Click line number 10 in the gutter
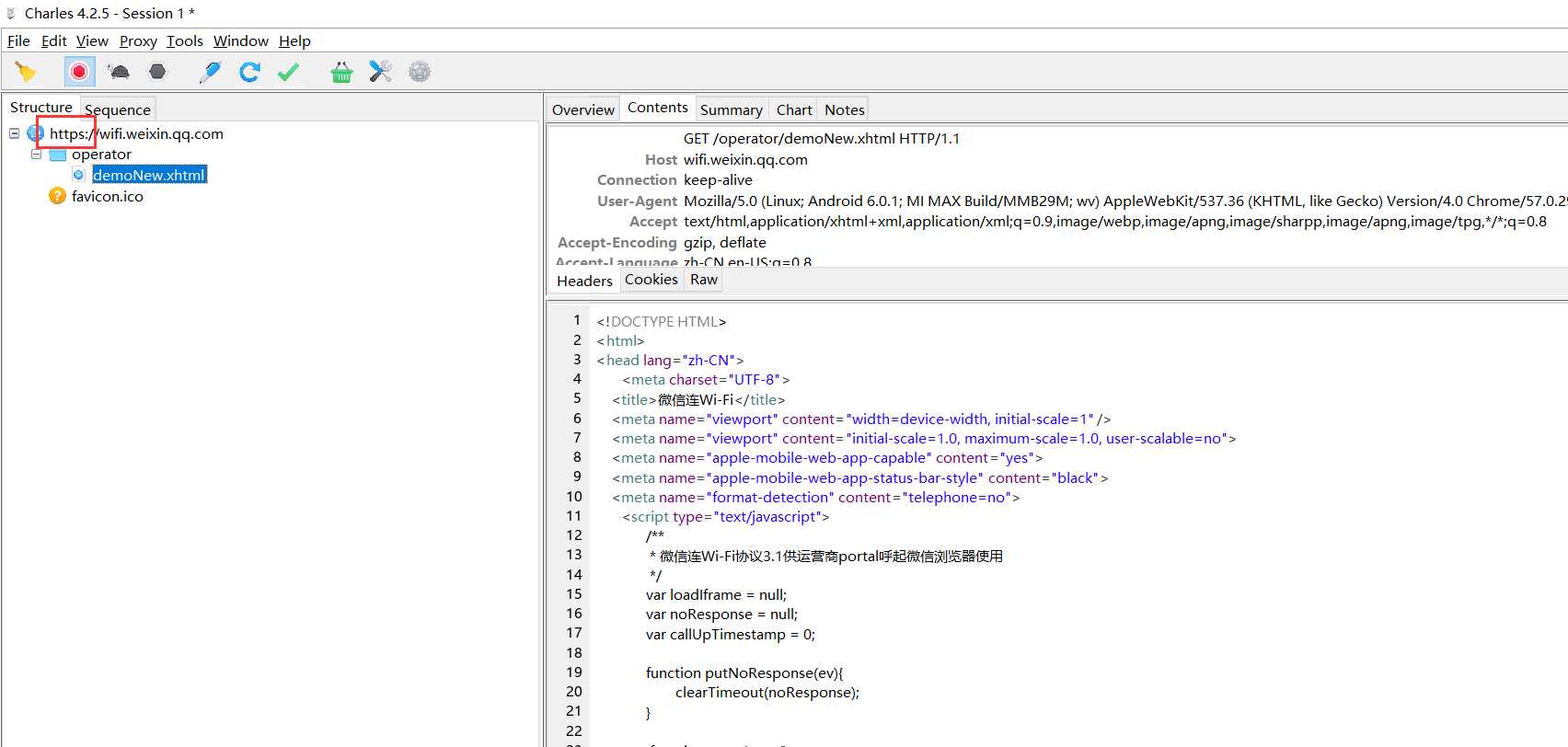This screenshot has height=747, width=1568. pyautogui.click(x=574, y=497)
